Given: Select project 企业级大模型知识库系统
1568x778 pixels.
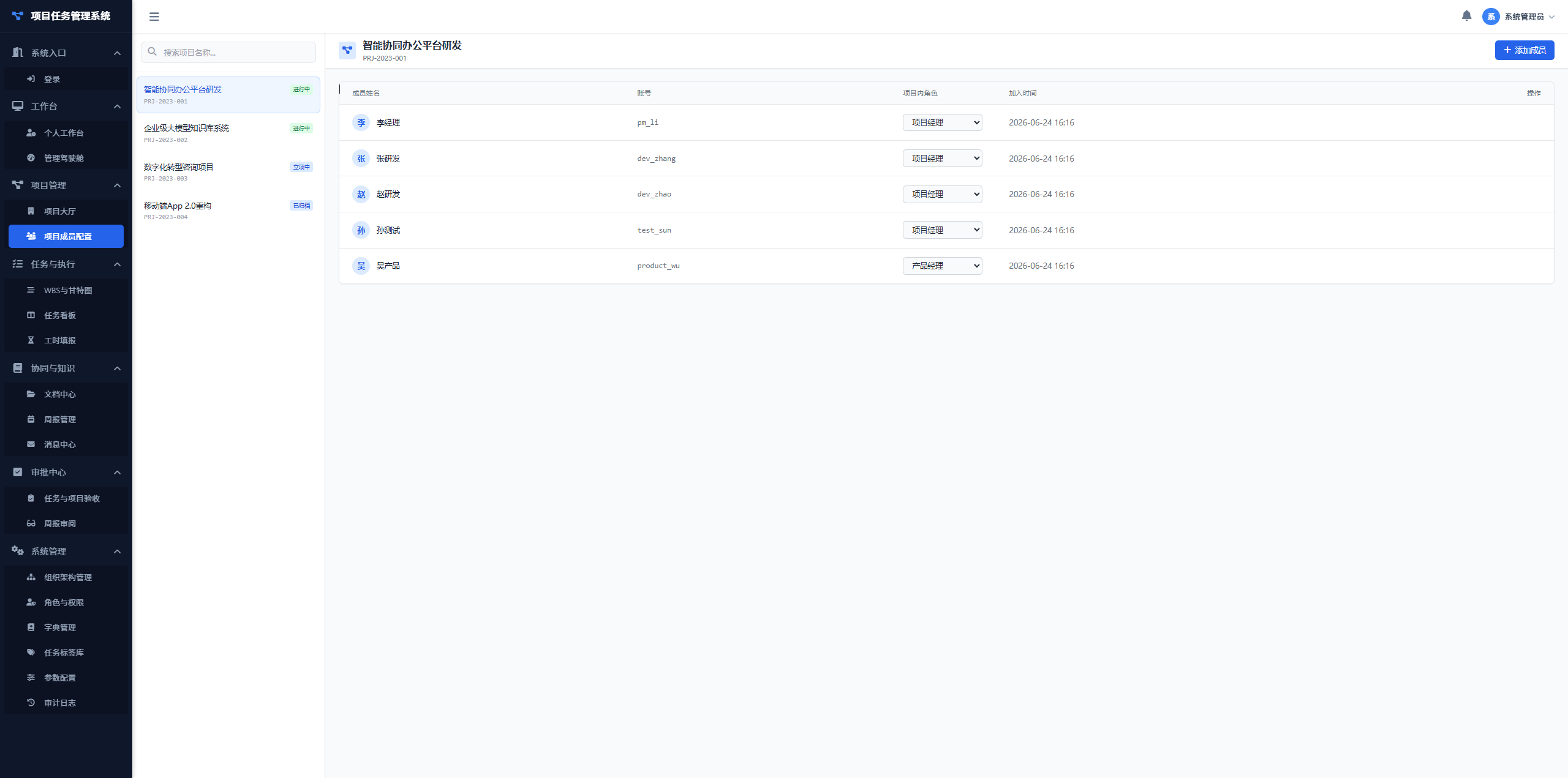Looking at the screenshot, I should 228,133.
